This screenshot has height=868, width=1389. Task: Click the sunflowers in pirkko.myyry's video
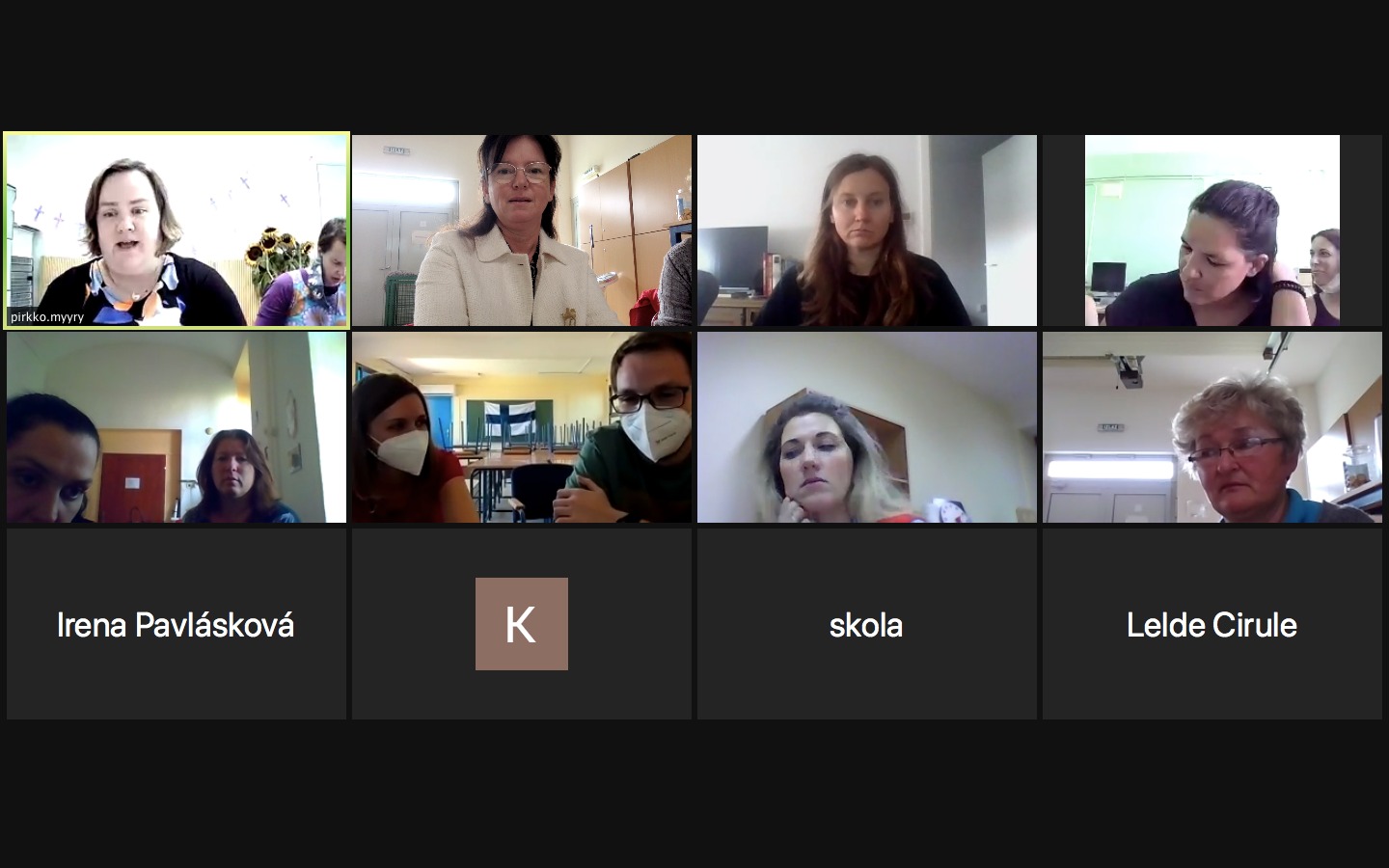click(271, 254)
